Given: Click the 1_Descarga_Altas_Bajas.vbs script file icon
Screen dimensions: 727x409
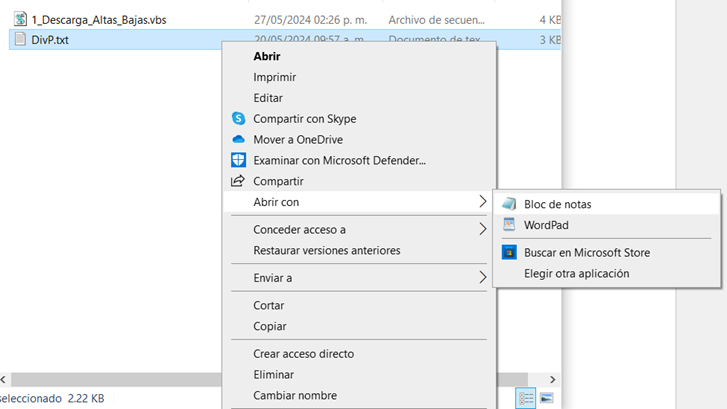Looking at the screenshot, I should pos(20,19).
